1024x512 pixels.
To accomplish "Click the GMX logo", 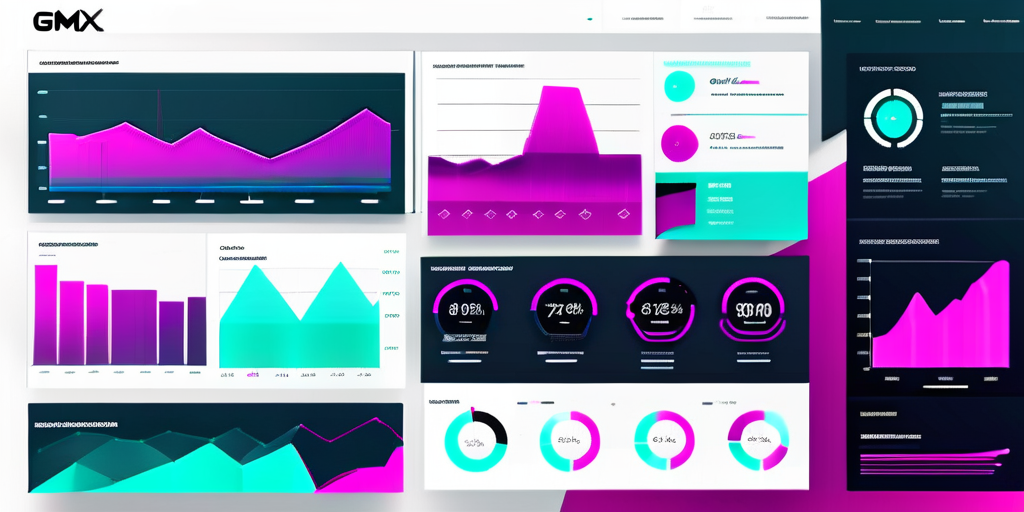I will (x=68, y=21).
